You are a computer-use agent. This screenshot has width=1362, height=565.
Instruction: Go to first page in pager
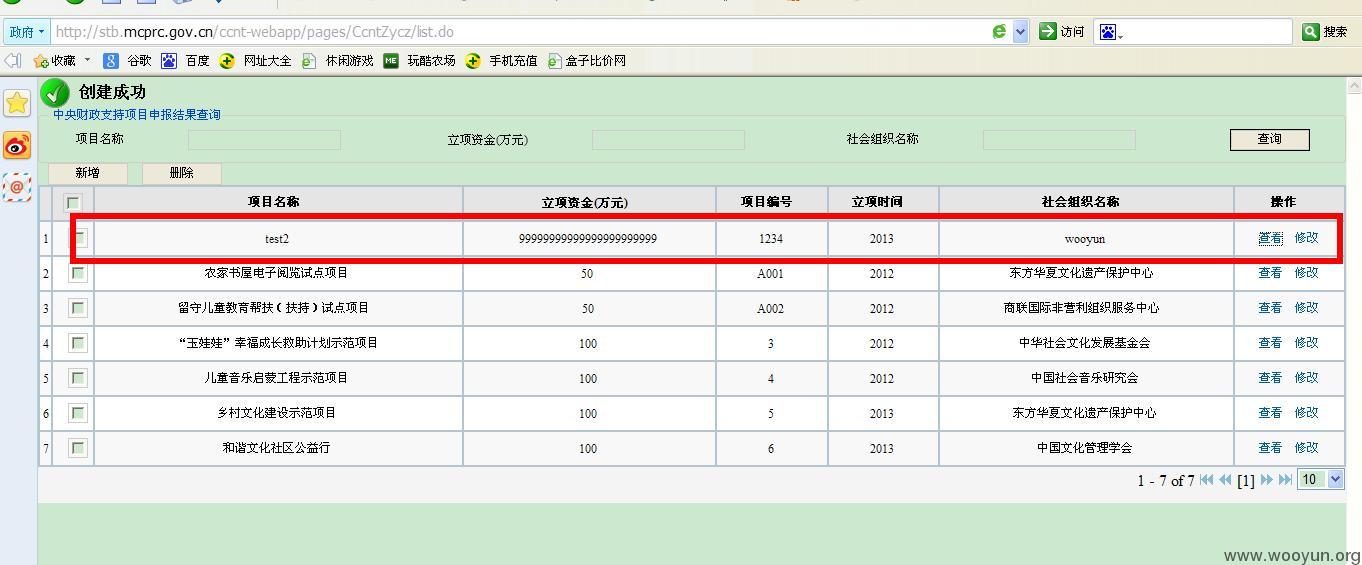(x=1207, y=480)
